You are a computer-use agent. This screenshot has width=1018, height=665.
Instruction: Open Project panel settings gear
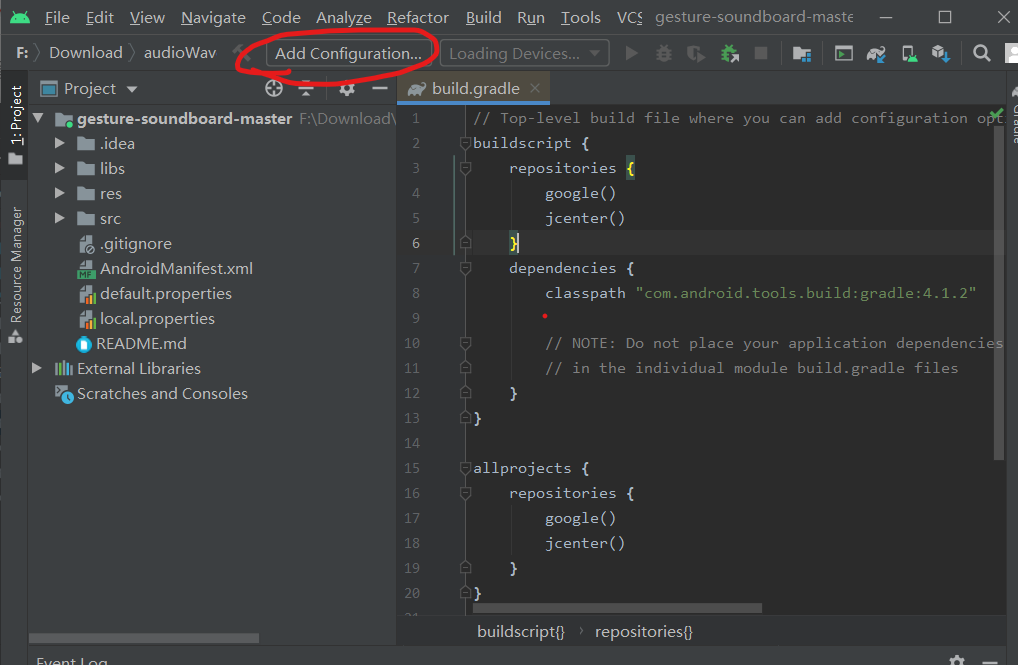pyautogui.click(x=345, y=88)
